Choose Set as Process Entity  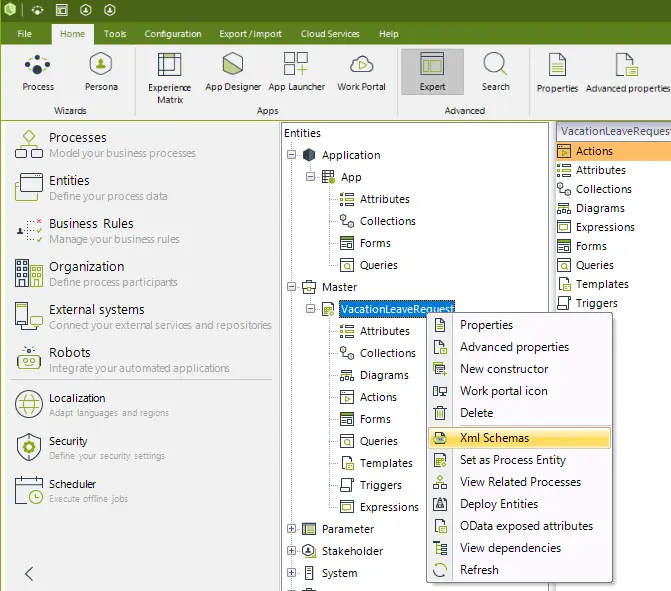[x=519, y=460]
